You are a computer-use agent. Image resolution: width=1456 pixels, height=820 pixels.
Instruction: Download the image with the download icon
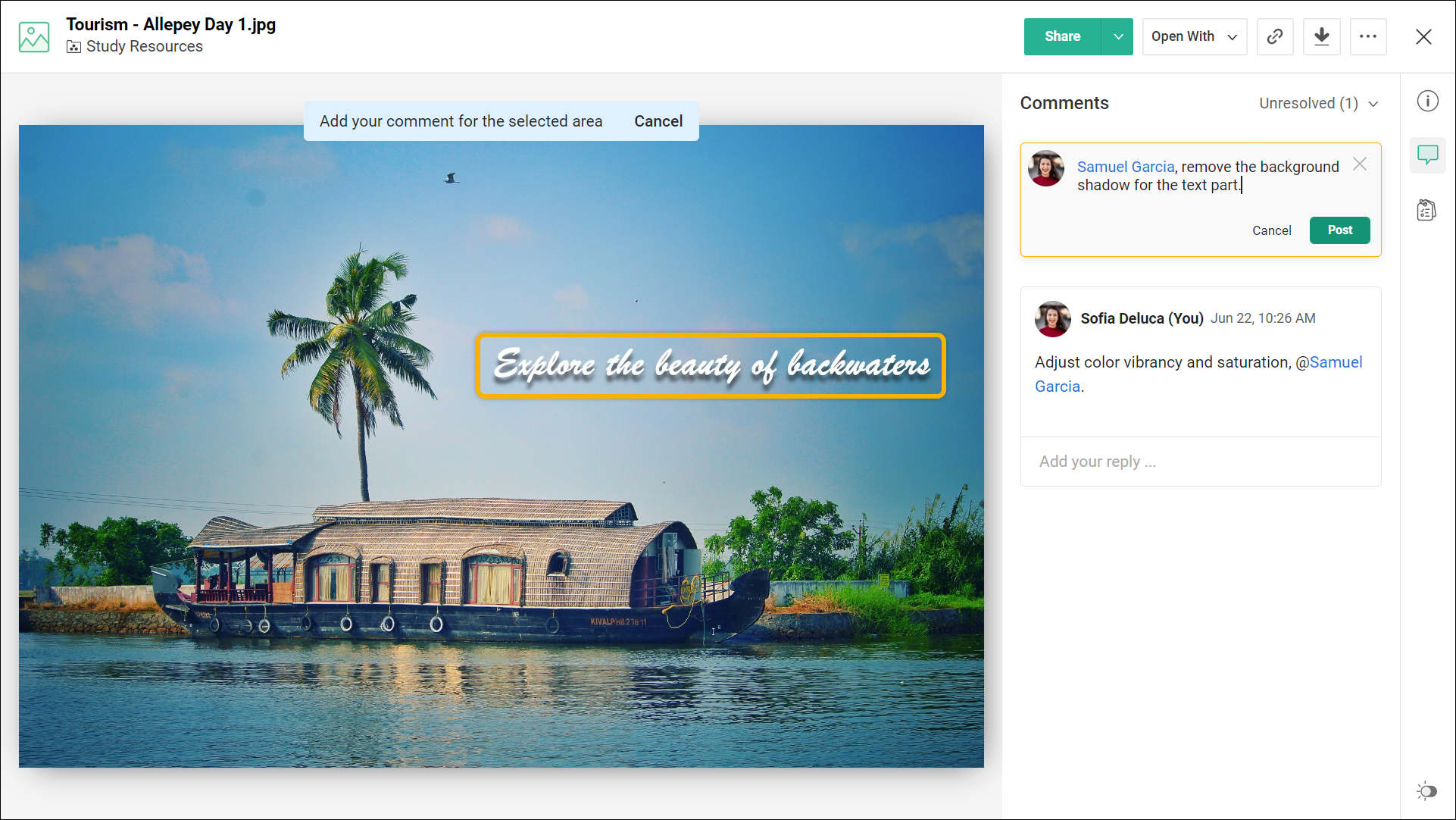(x=1322, y=36)
